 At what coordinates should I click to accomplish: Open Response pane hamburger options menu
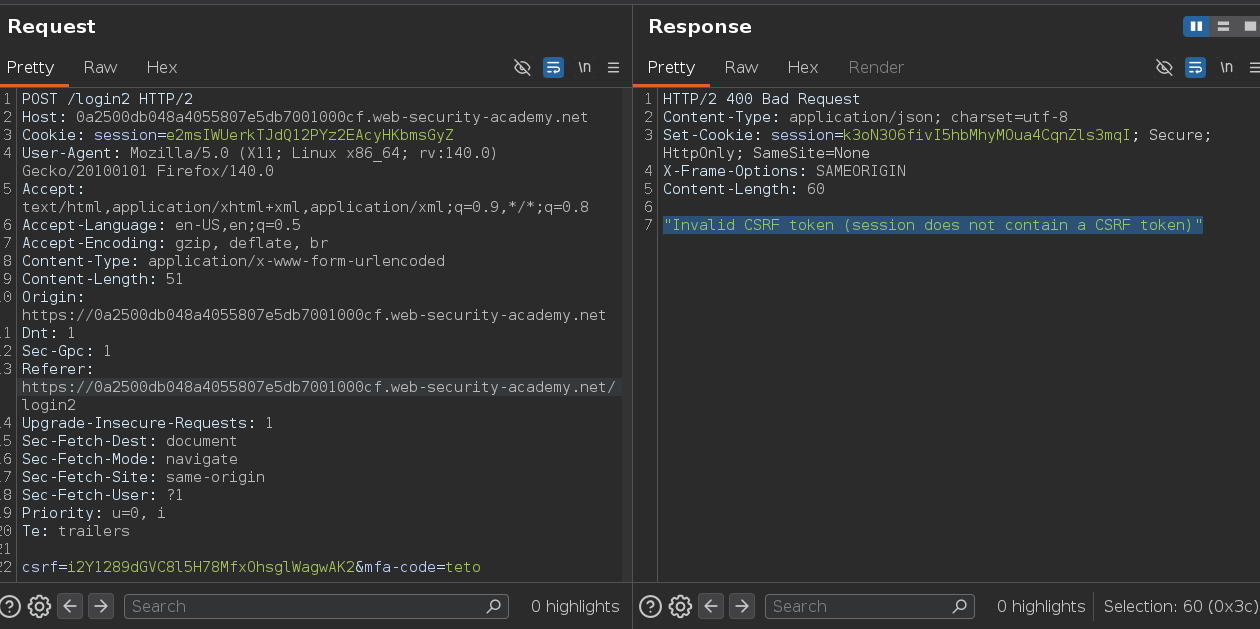tap(1254, 67)
